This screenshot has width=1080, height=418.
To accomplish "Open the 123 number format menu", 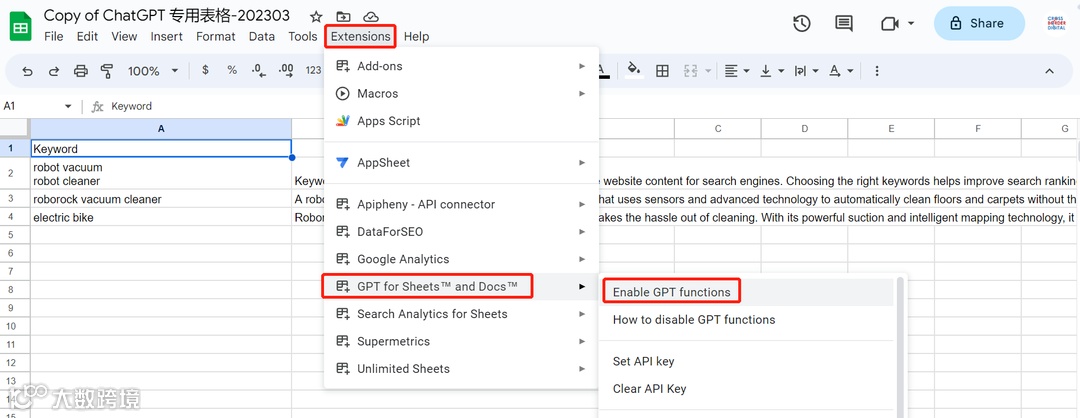I will coord(313,70).
